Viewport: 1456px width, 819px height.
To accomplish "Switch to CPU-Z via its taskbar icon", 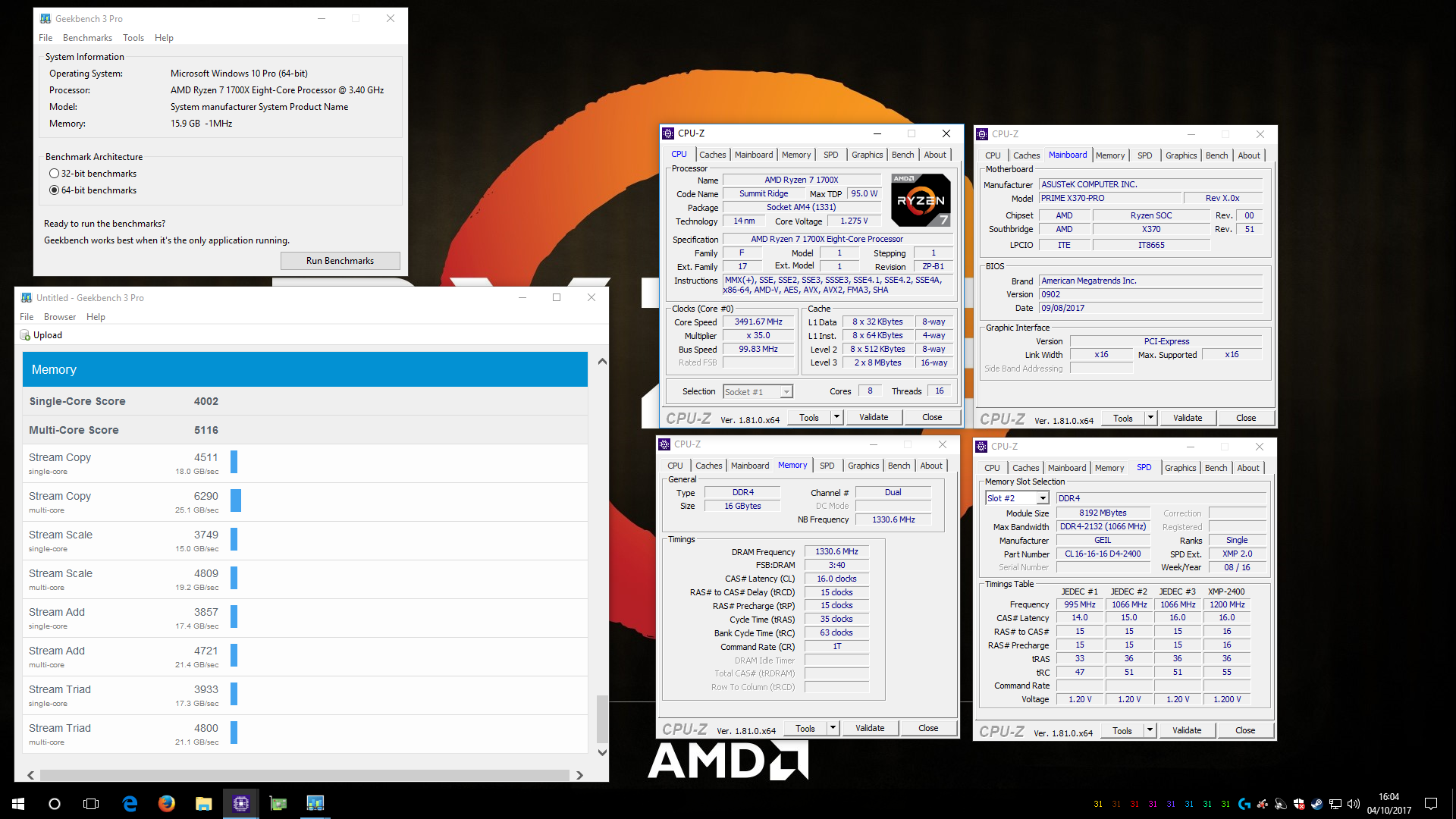I will tap(240, 804).
